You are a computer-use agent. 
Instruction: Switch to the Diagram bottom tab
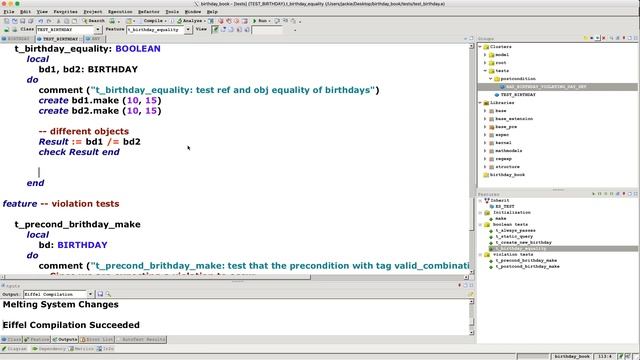[15, 349]
